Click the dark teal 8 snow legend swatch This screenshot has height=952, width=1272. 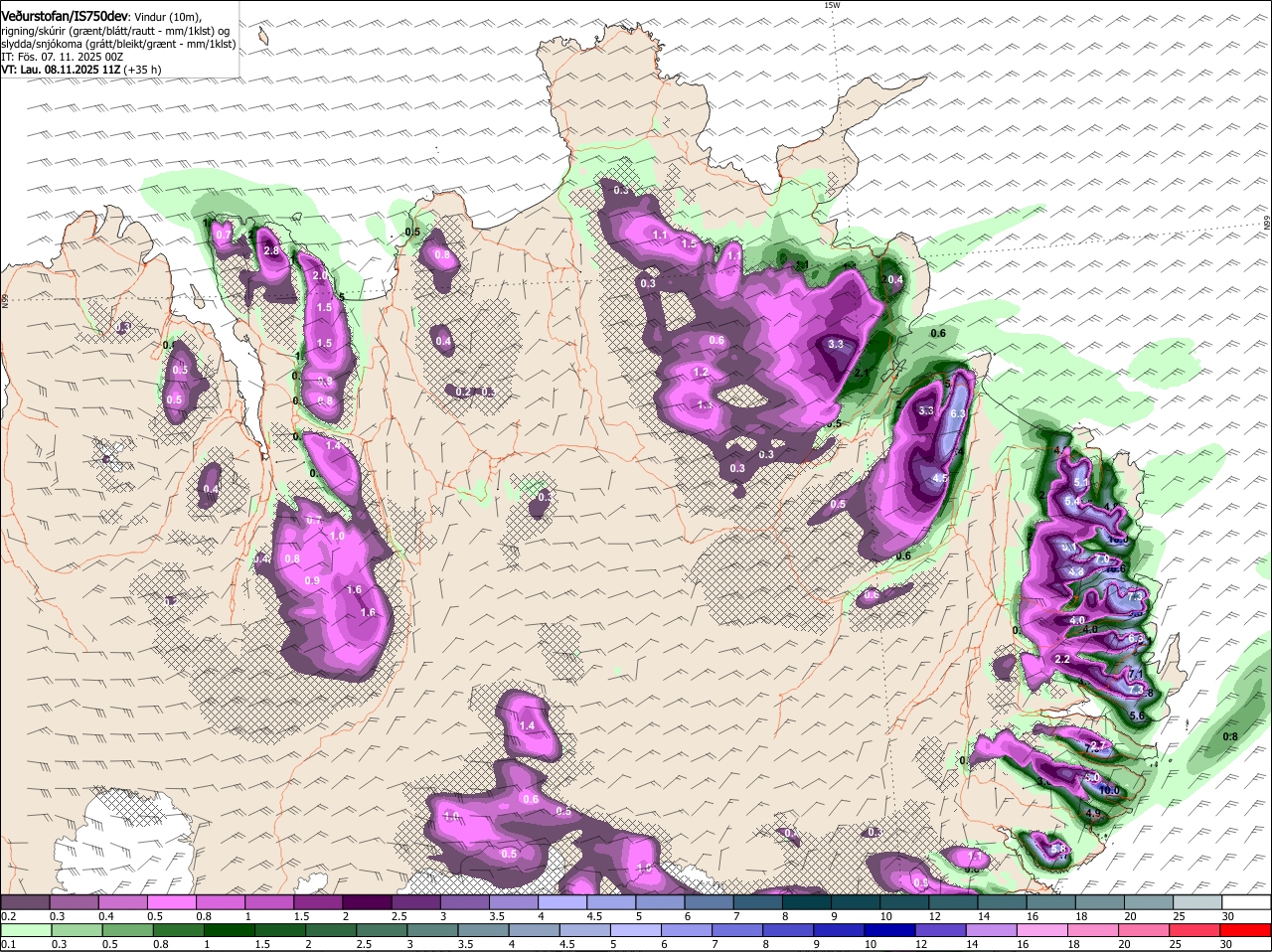click(805, 902)
